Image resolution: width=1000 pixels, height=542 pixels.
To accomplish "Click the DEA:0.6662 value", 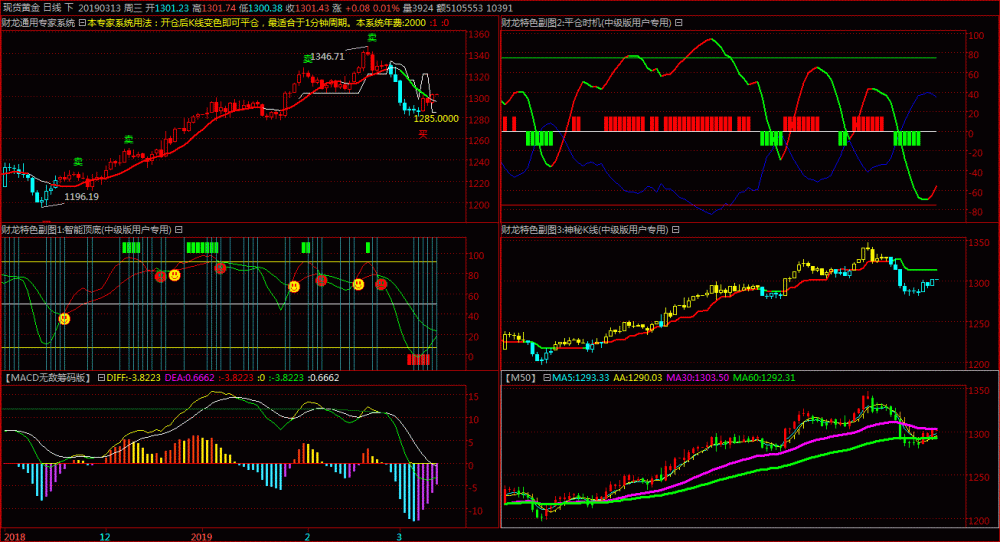I will click(x=189, y=377).
